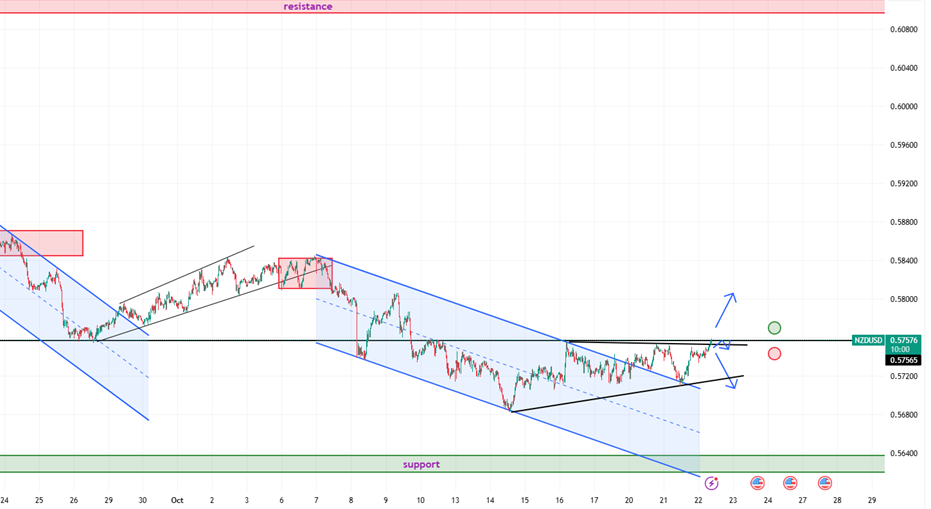Select the green circle marker

pos(774,328)
